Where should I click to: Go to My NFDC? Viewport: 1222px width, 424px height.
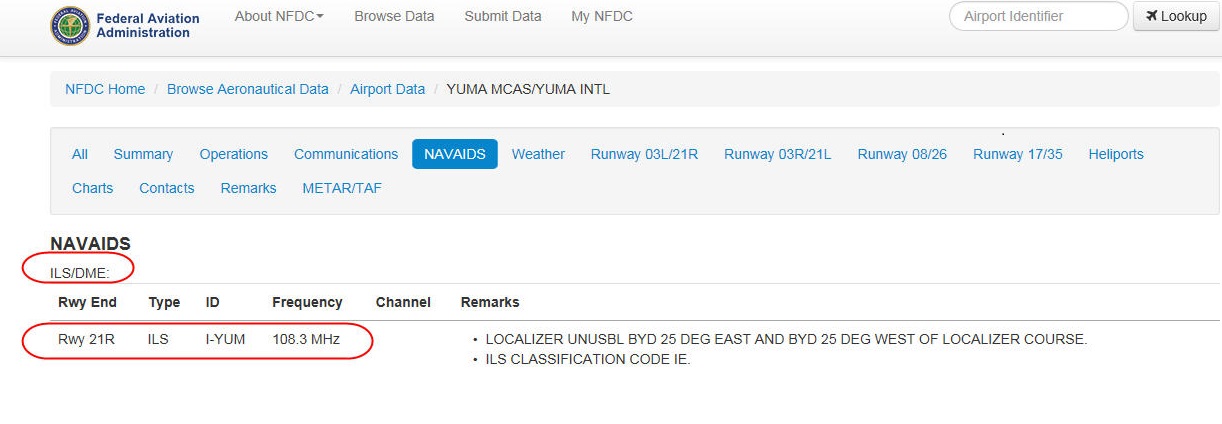coord(602,16)
